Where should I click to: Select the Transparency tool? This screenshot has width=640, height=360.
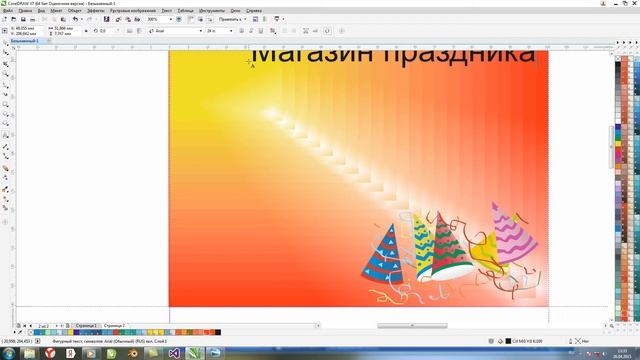coord(5,178)
